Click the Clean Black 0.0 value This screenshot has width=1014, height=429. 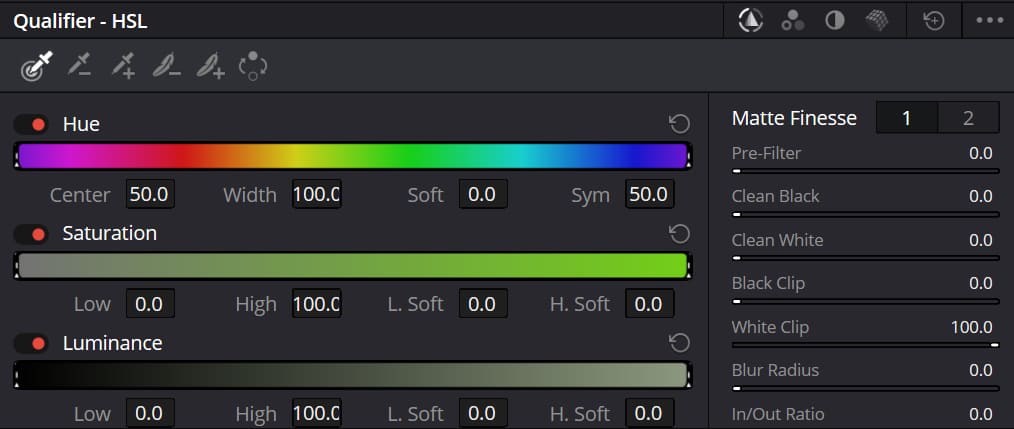[980, 197]
